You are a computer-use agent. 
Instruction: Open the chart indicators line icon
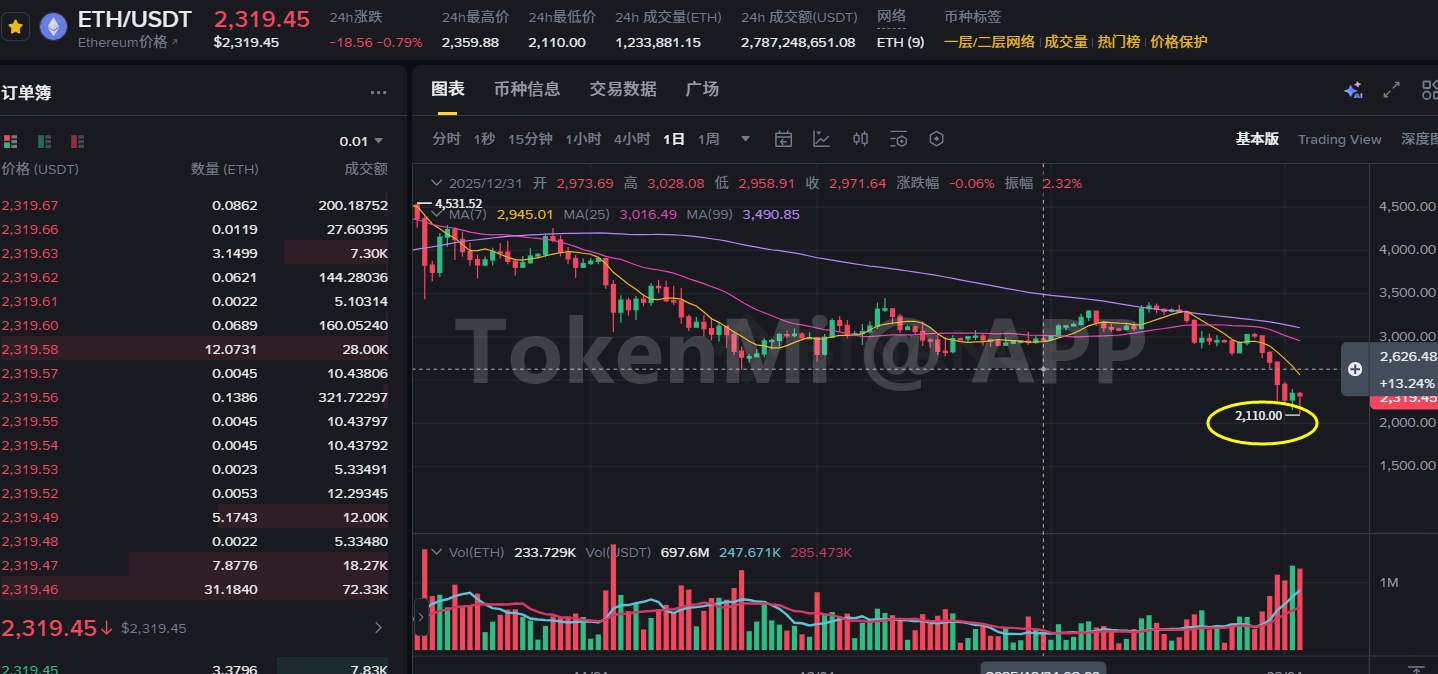[x=821, y=139]
